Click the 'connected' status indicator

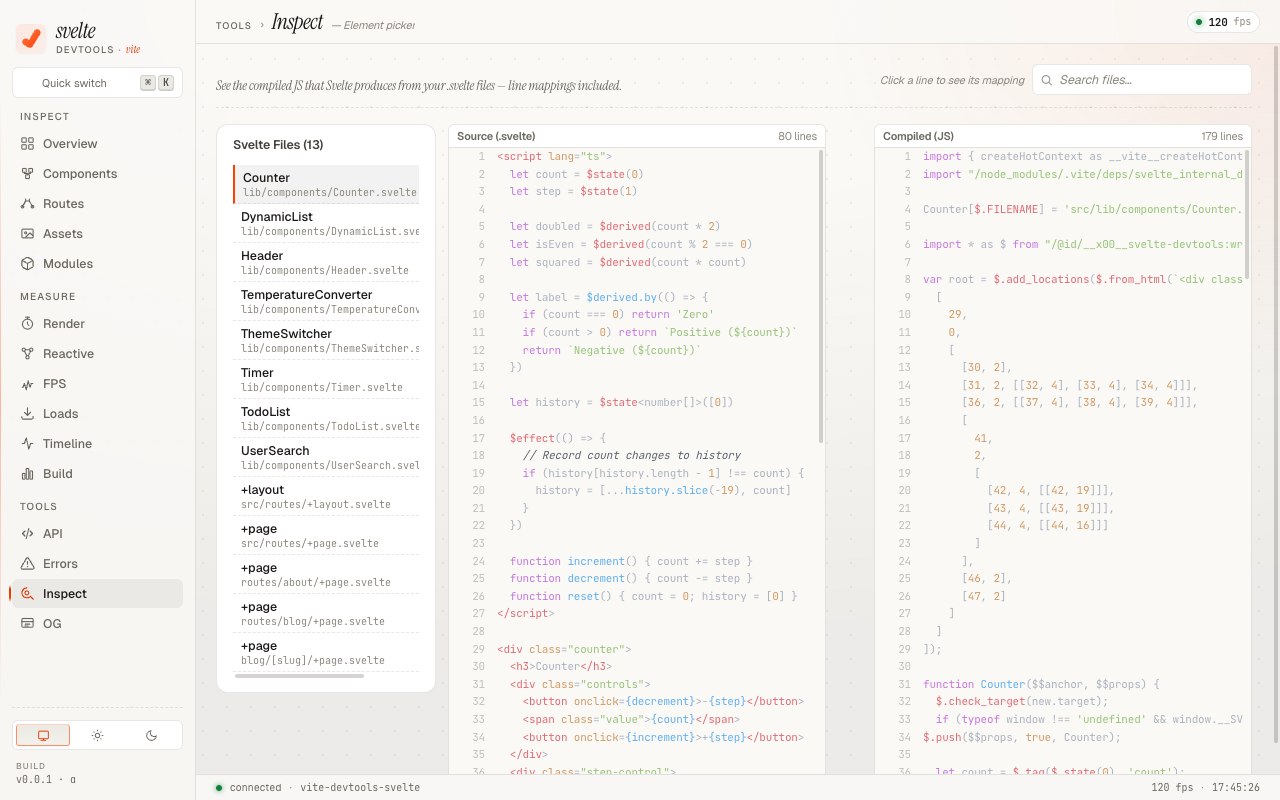248,788
